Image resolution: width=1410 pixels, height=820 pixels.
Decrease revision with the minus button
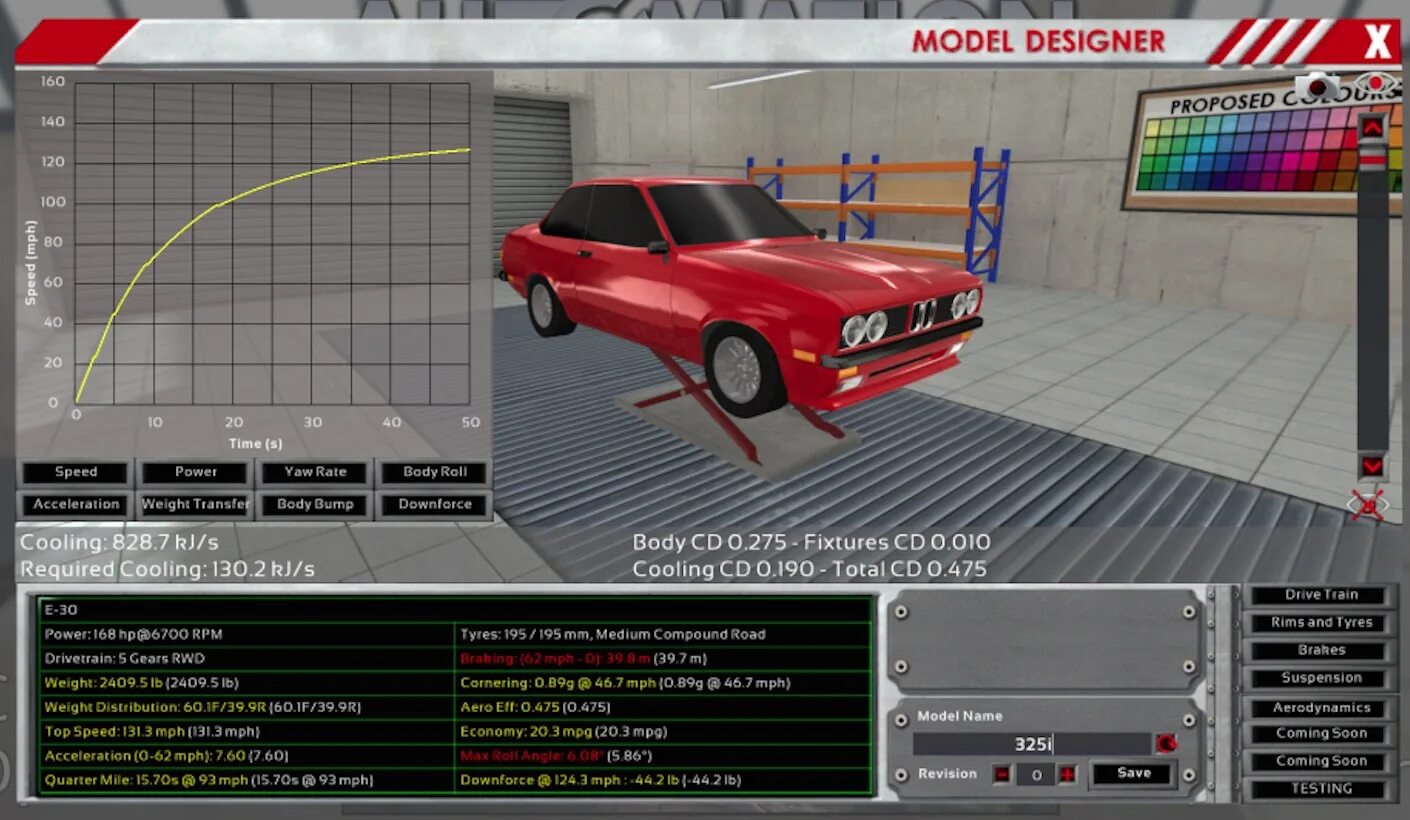(1002, 774)
